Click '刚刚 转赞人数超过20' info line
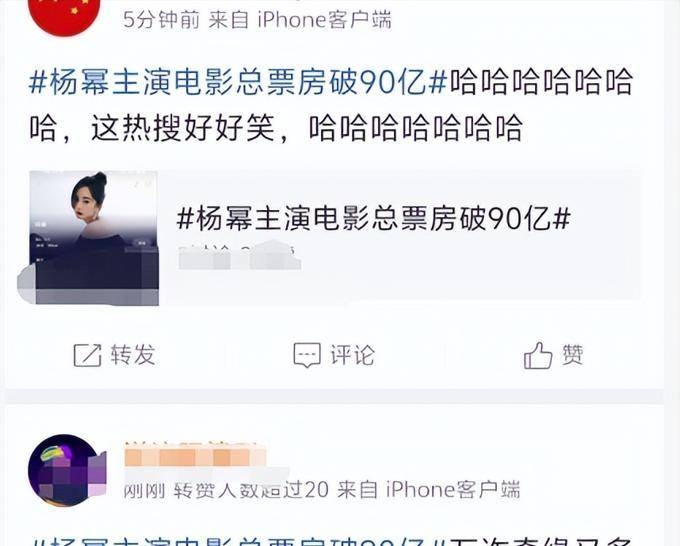680x546 pixels. click(x=226, y=490)
